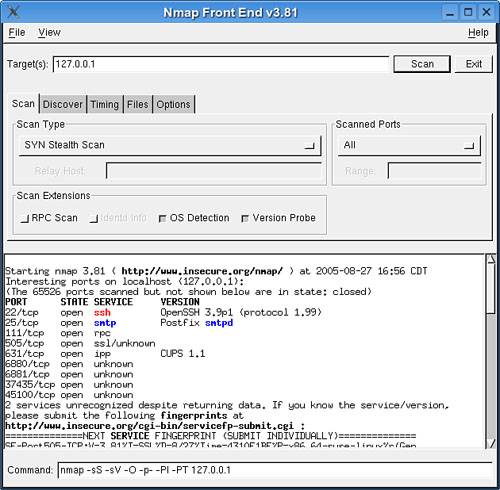Toggle the Identd Info checkbox
The width and height of the screenshot is (500, 490).
click(x=118, y=218)
